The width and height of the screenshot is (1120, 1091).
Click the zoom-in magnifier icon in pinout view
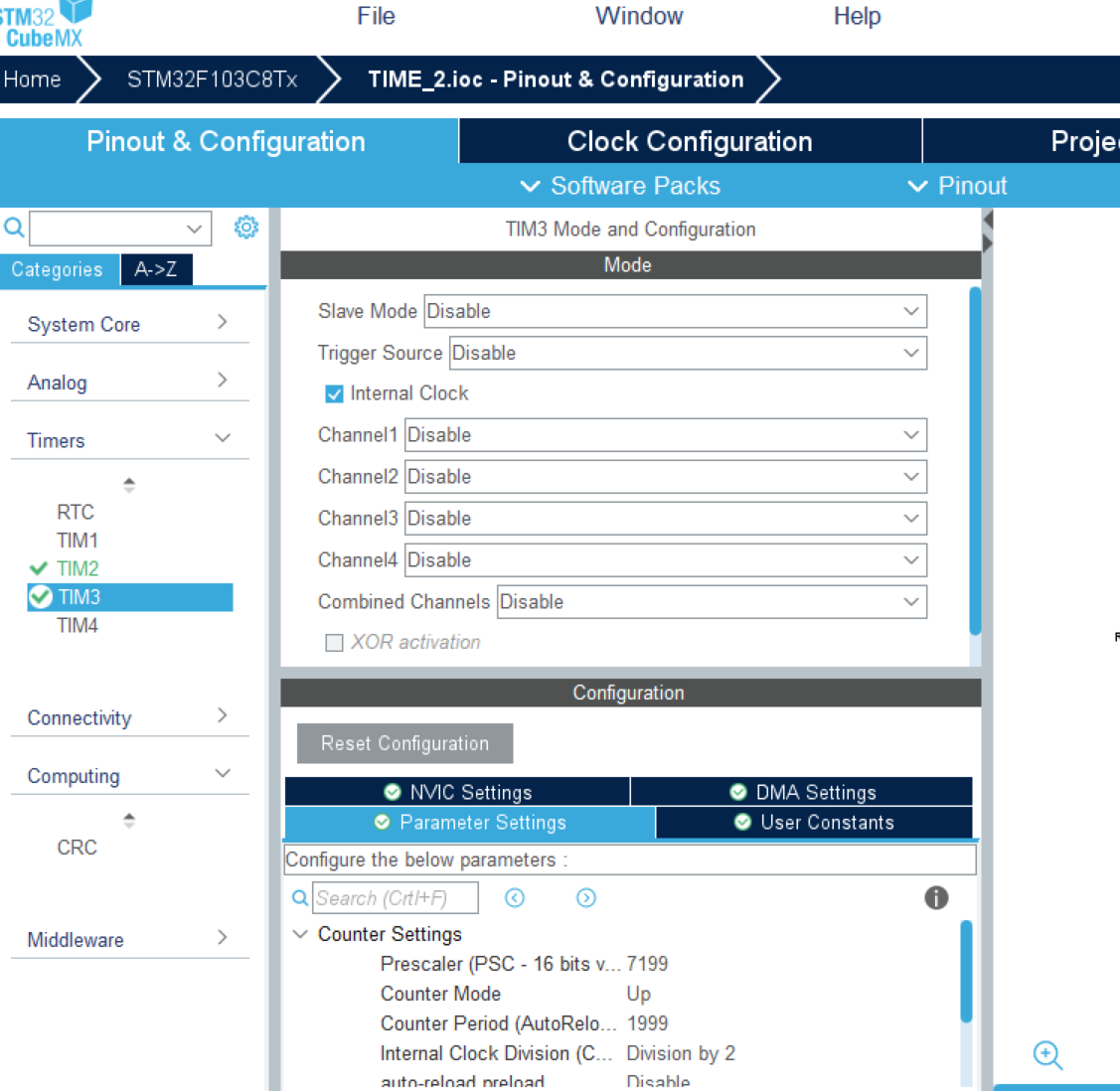1047,1055
